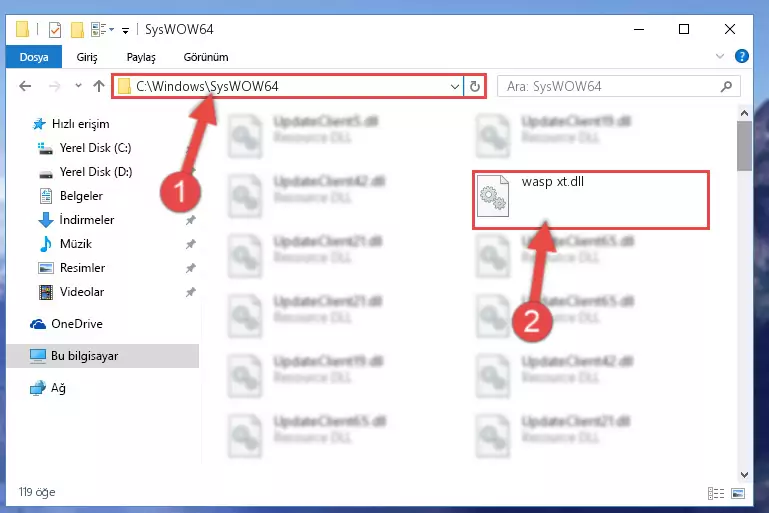This screenshot has width=769, height=513.
Task: Unpin Müzik using its pin icon
Action: (x=190, y=244)
